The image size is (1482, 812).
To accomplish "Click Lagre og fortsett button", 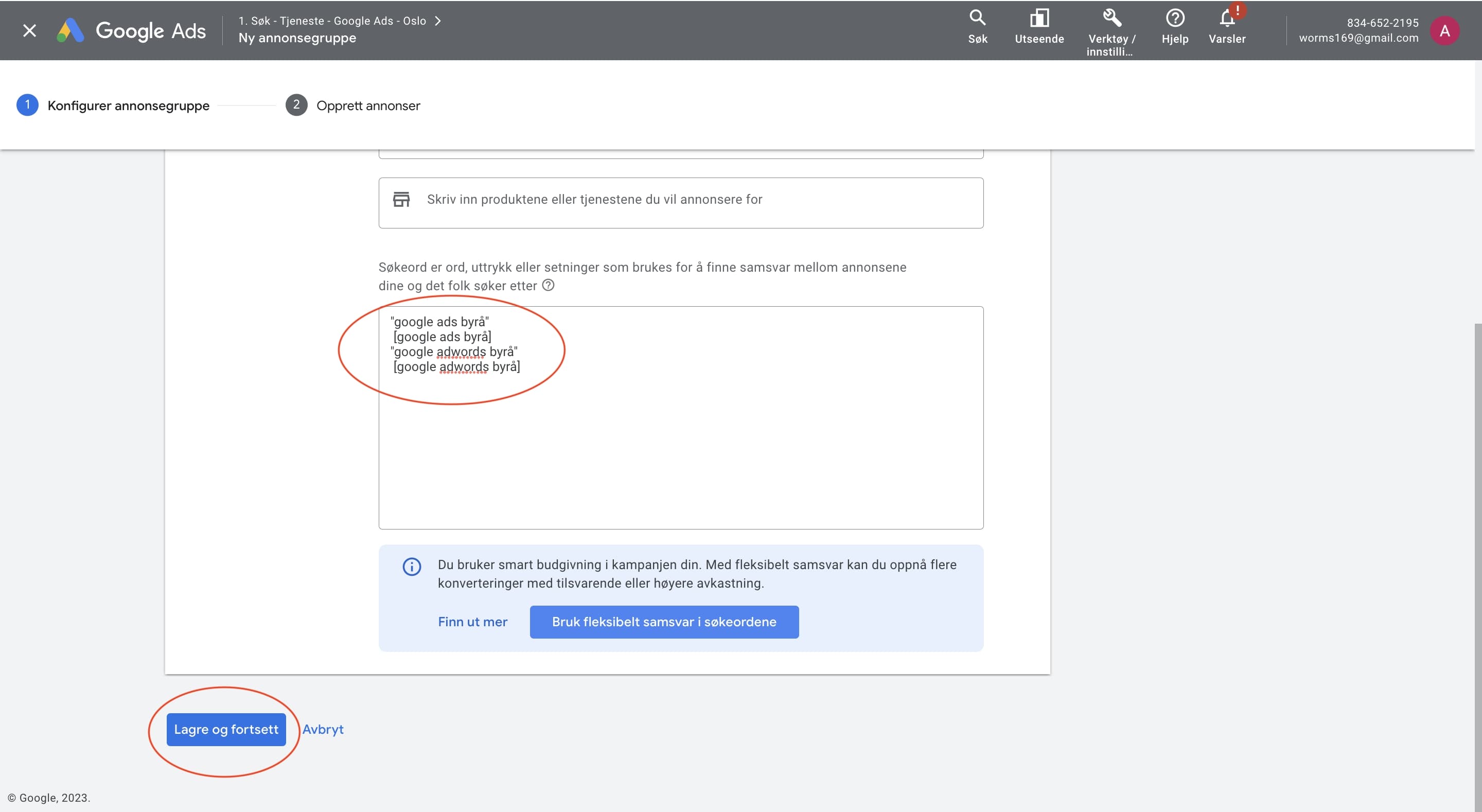I will (226, 729).
